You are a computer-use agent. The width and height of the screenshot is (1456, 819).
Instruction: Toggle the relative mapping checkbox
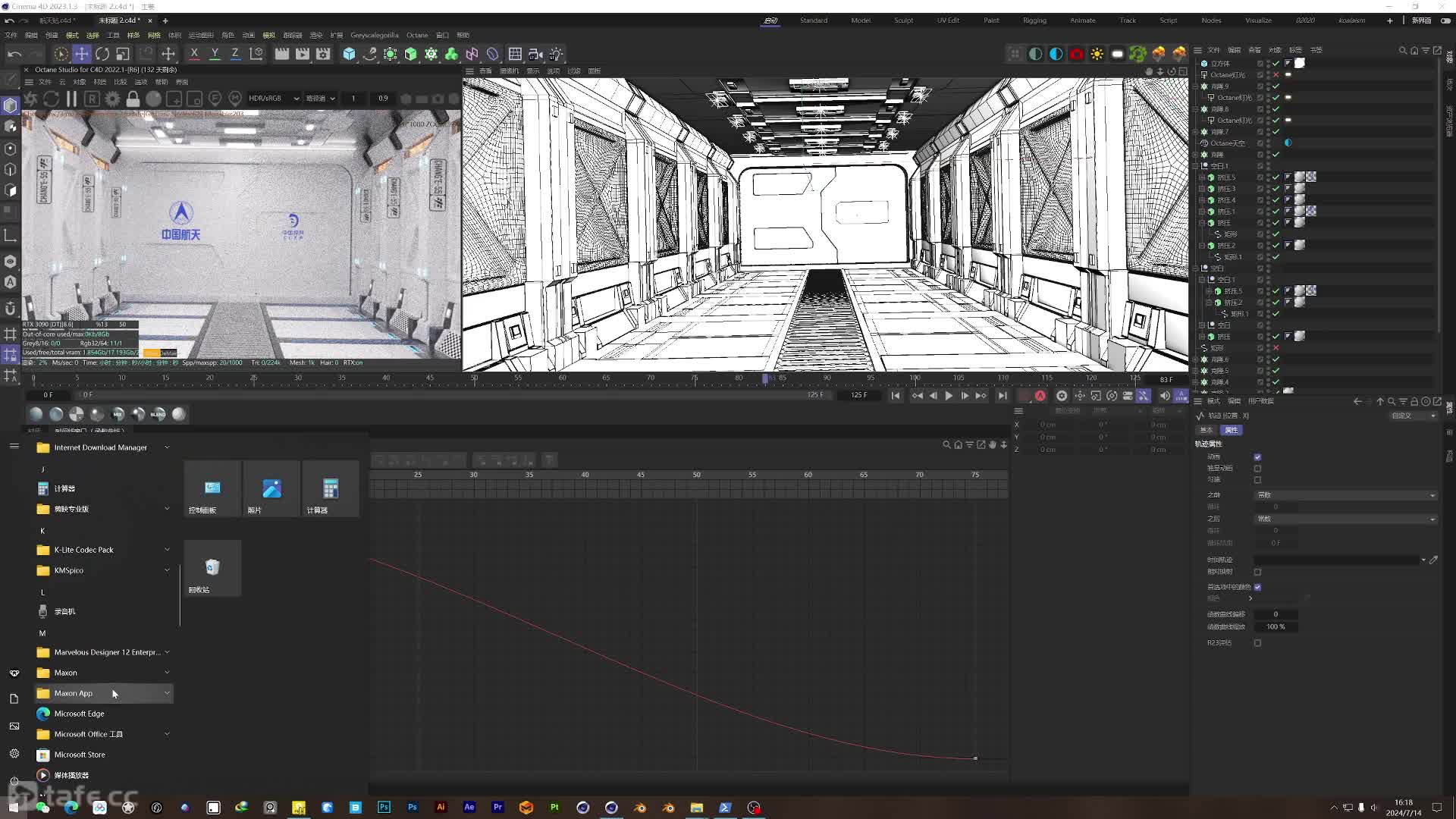pyautogui.click(x=1257, y=572)
